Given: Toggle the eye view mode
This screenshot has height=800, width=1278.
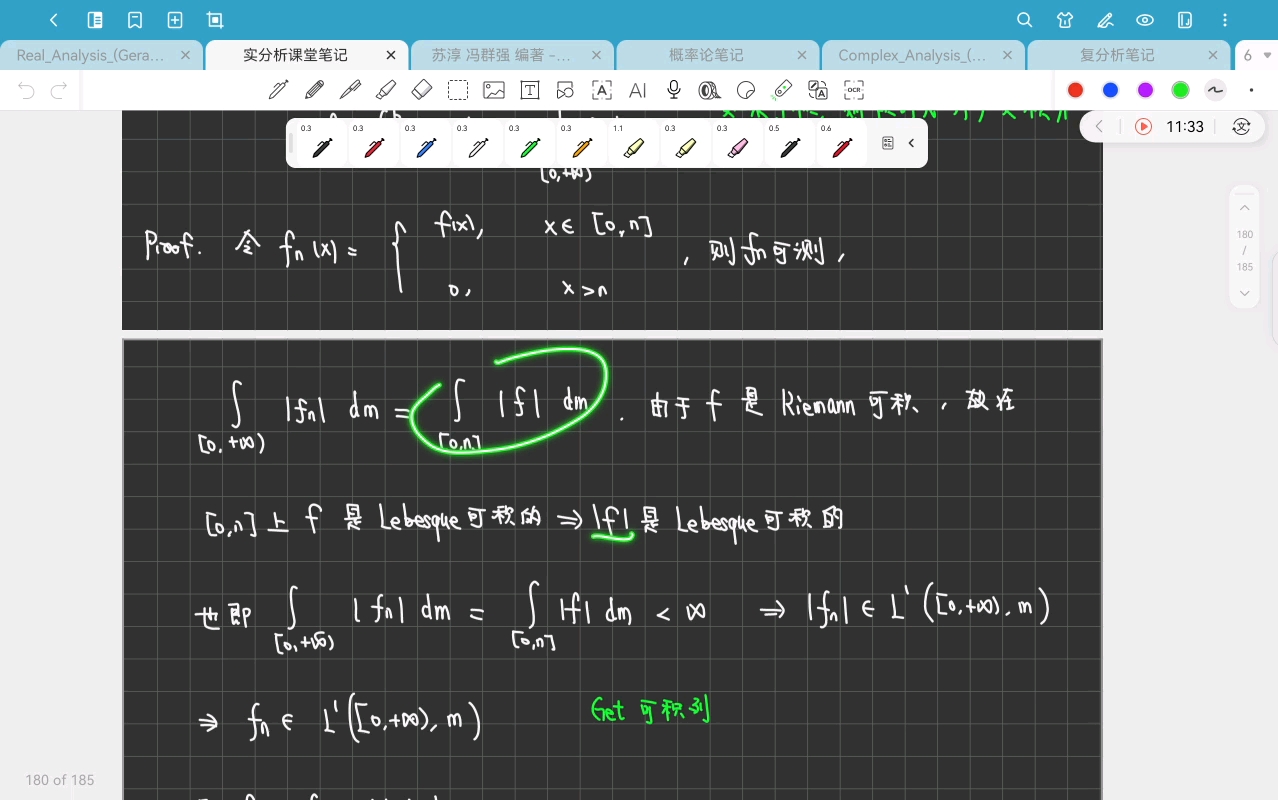Looking at the screenshot, I should 1145,20.
